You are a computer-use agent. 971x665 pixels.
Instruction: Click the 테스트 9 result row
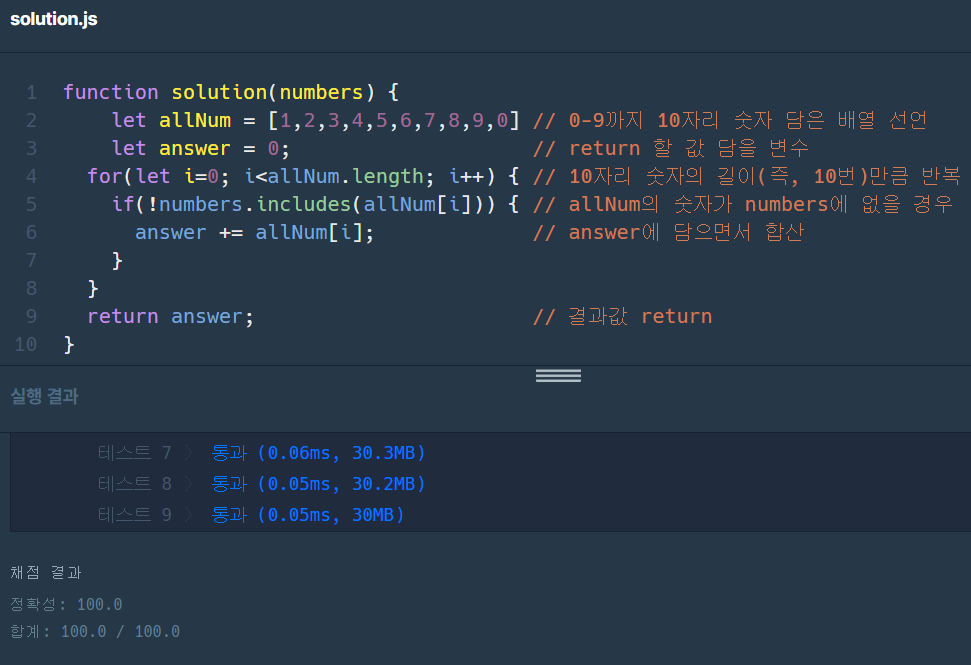pyautogui.click(x=251, y=515)
